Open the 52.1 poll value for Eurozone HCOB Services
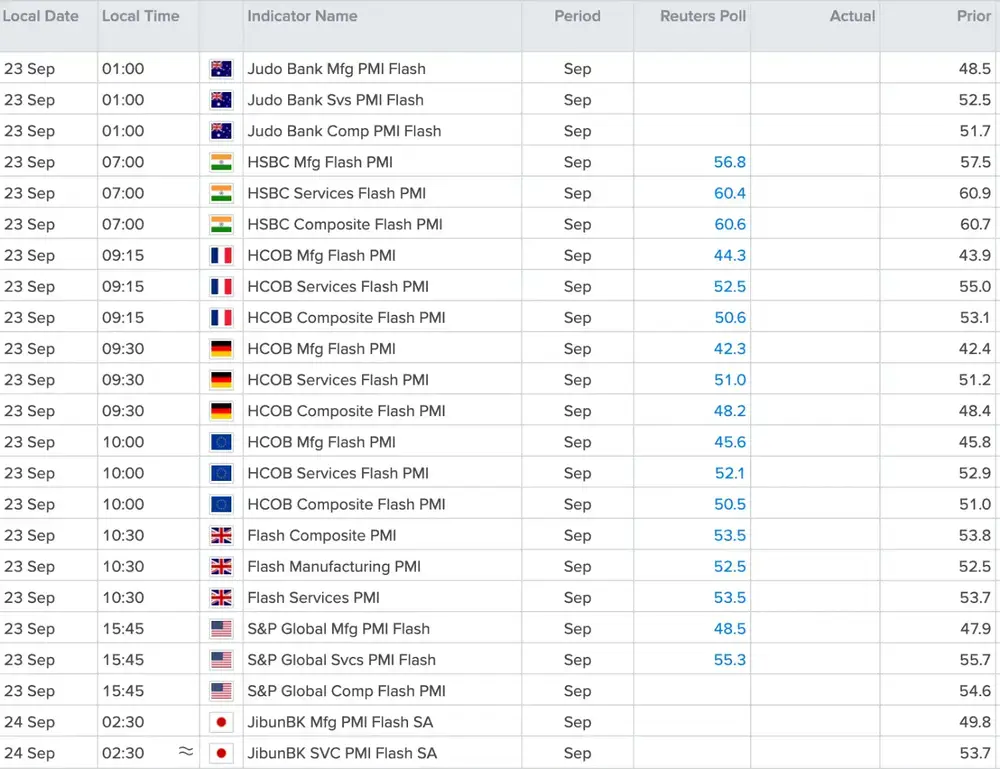 730,473
